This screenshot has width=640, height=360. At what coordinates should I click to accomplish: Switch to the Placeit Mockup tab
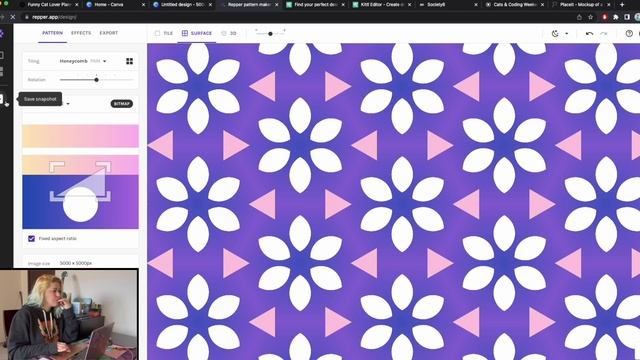click(x=580, y=4)
